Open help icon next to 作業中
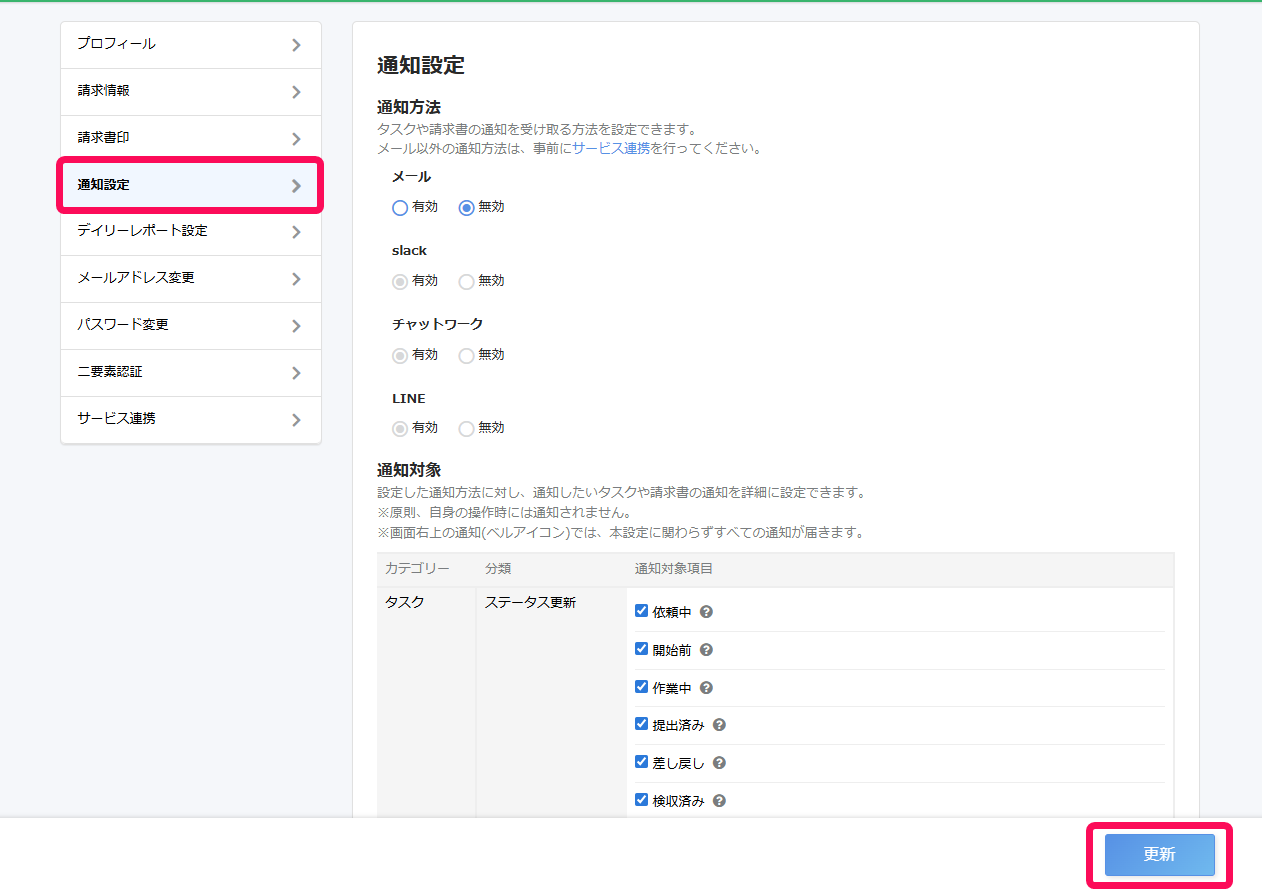Image resolution: width=1262 pixels, height=891 pixels. (x=706, y=688)
